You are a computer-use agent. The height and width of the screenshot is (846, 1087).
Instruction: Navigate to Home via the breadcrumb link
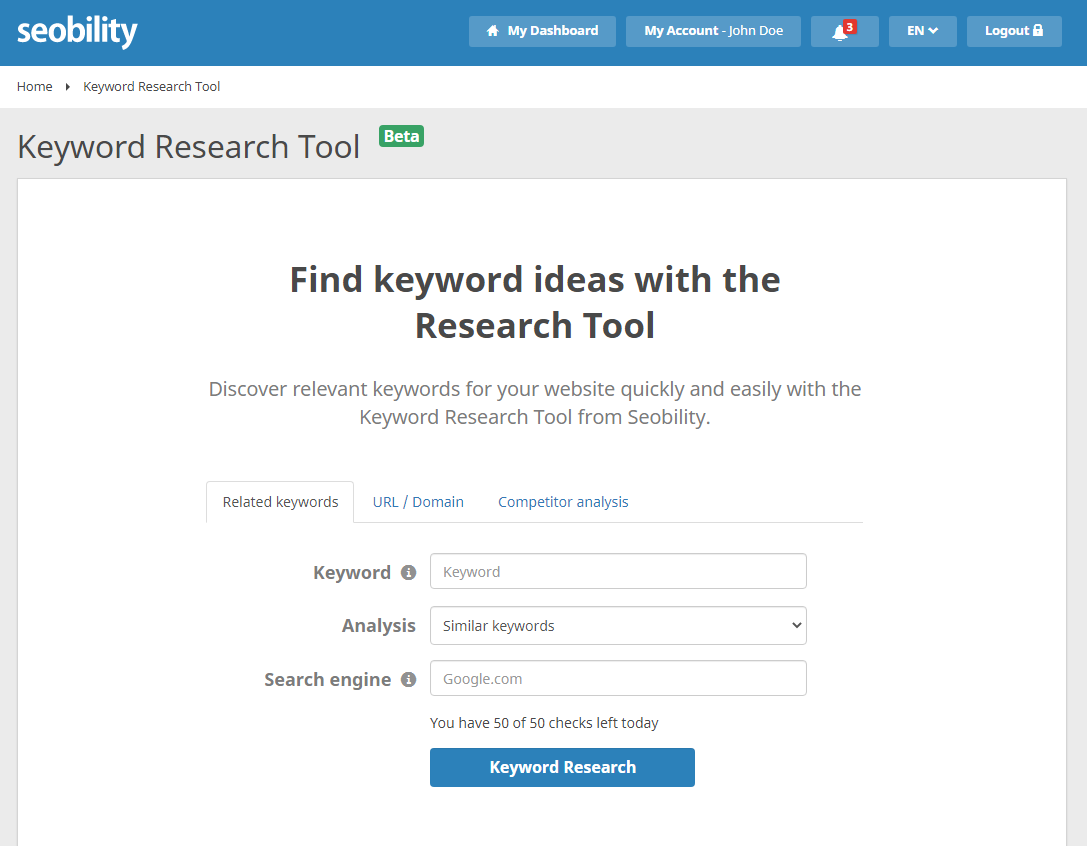34,86
